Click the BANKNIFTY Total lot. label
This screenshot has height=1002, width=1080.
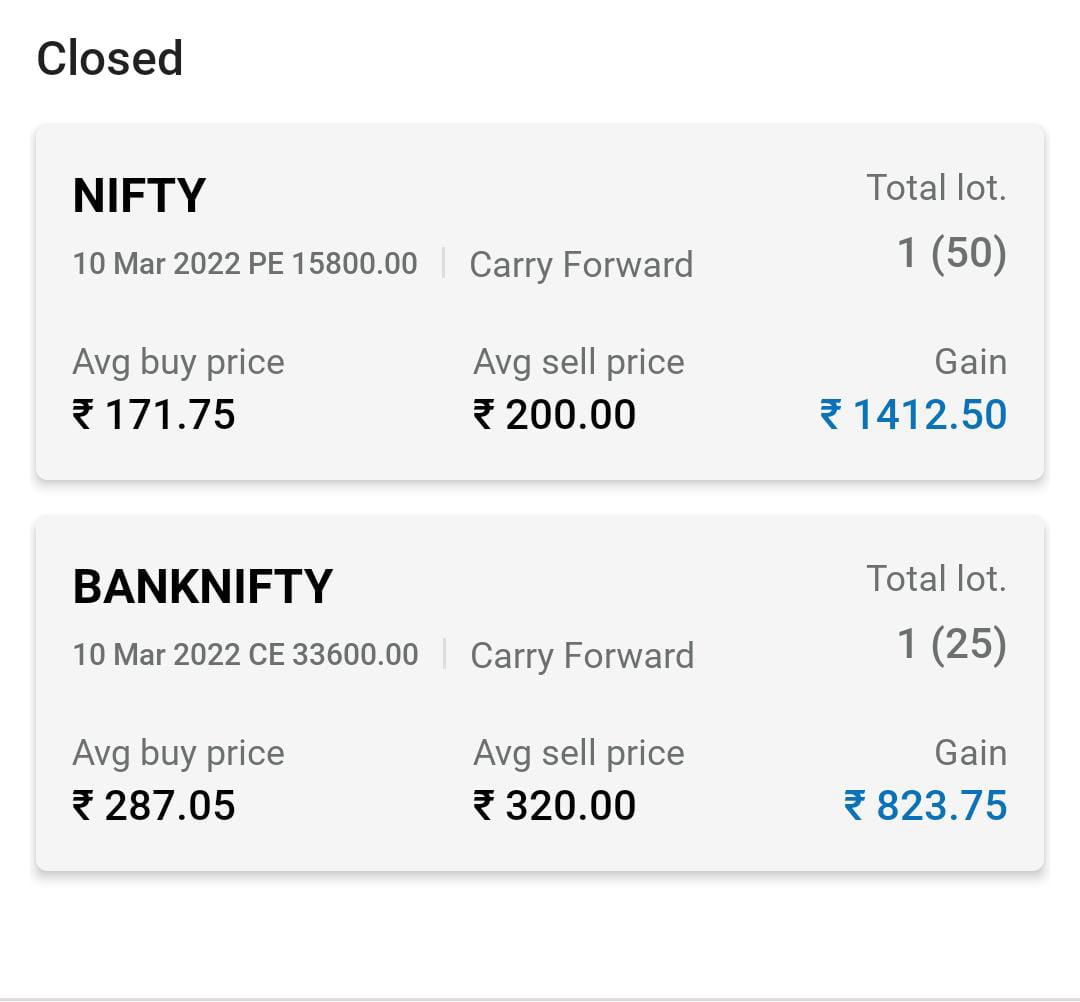click(935, 579)
